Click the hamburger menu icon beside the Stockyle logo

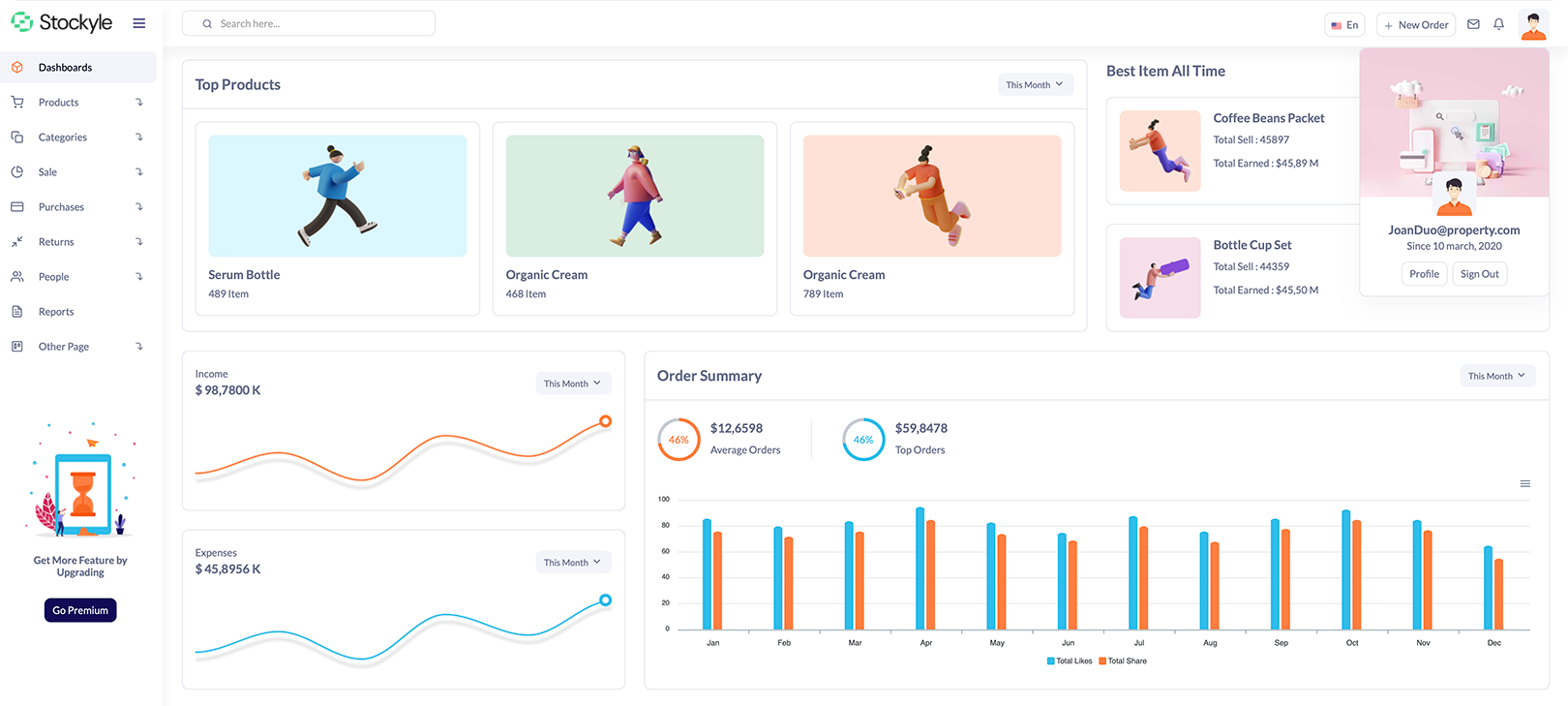click(139, 23)
